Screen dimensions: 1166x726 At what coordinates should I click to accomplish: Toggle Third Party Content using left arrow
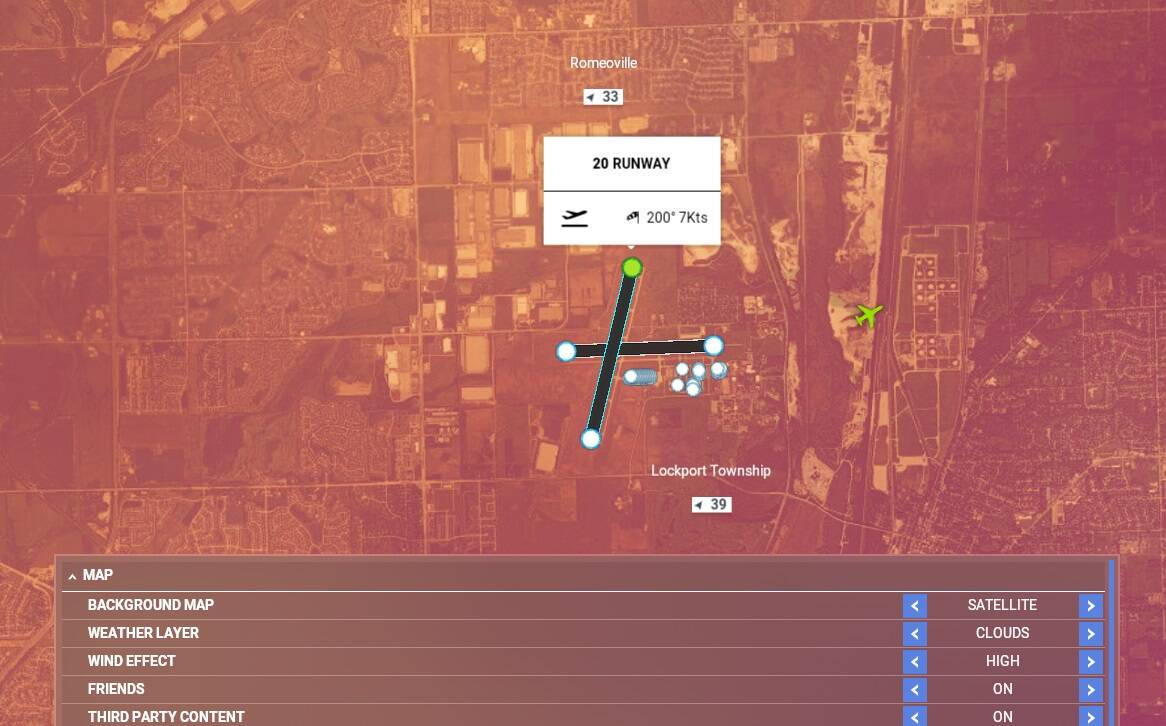tap(915, 717)
